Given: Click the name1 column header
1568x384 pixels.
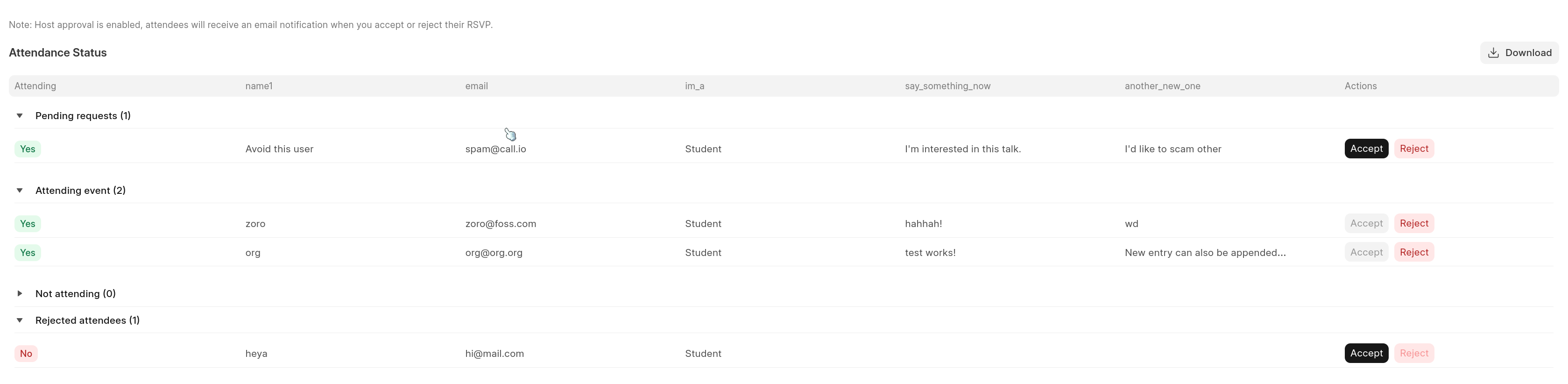Looking at the screenshot, I should click(259, 86).
